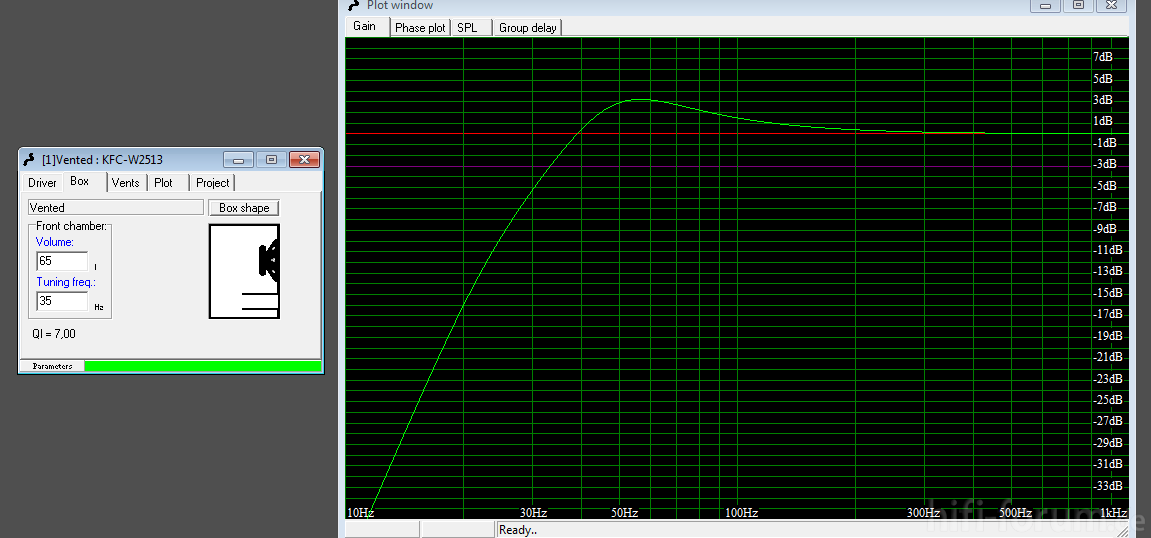Switch graph to SPL tab
Image resolution: width=1151 pixels, height=538 pixels.
tap(467, 28)
